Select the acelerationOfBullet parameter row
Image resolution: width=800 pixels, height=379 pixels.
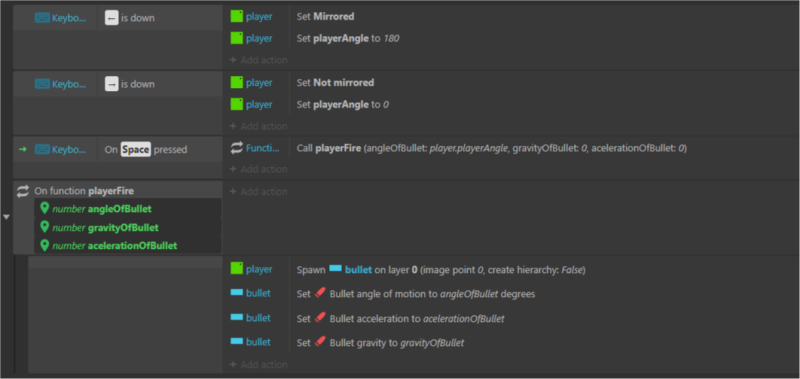pos(128,245)
